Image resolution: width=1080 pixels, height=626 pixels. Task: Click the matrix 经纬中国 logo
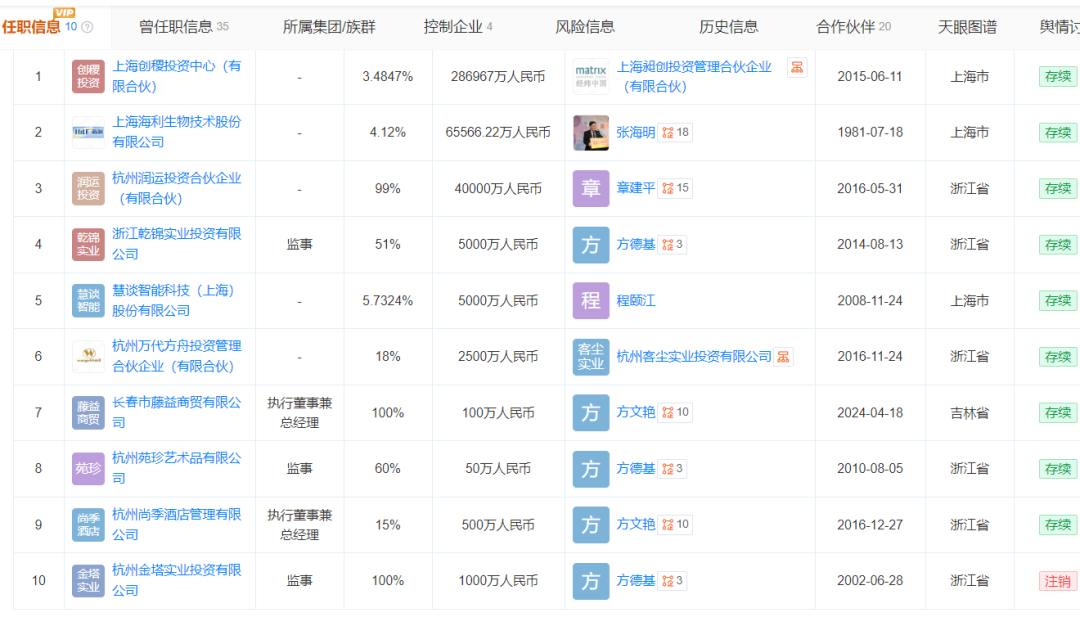click(x=591, y=76)
